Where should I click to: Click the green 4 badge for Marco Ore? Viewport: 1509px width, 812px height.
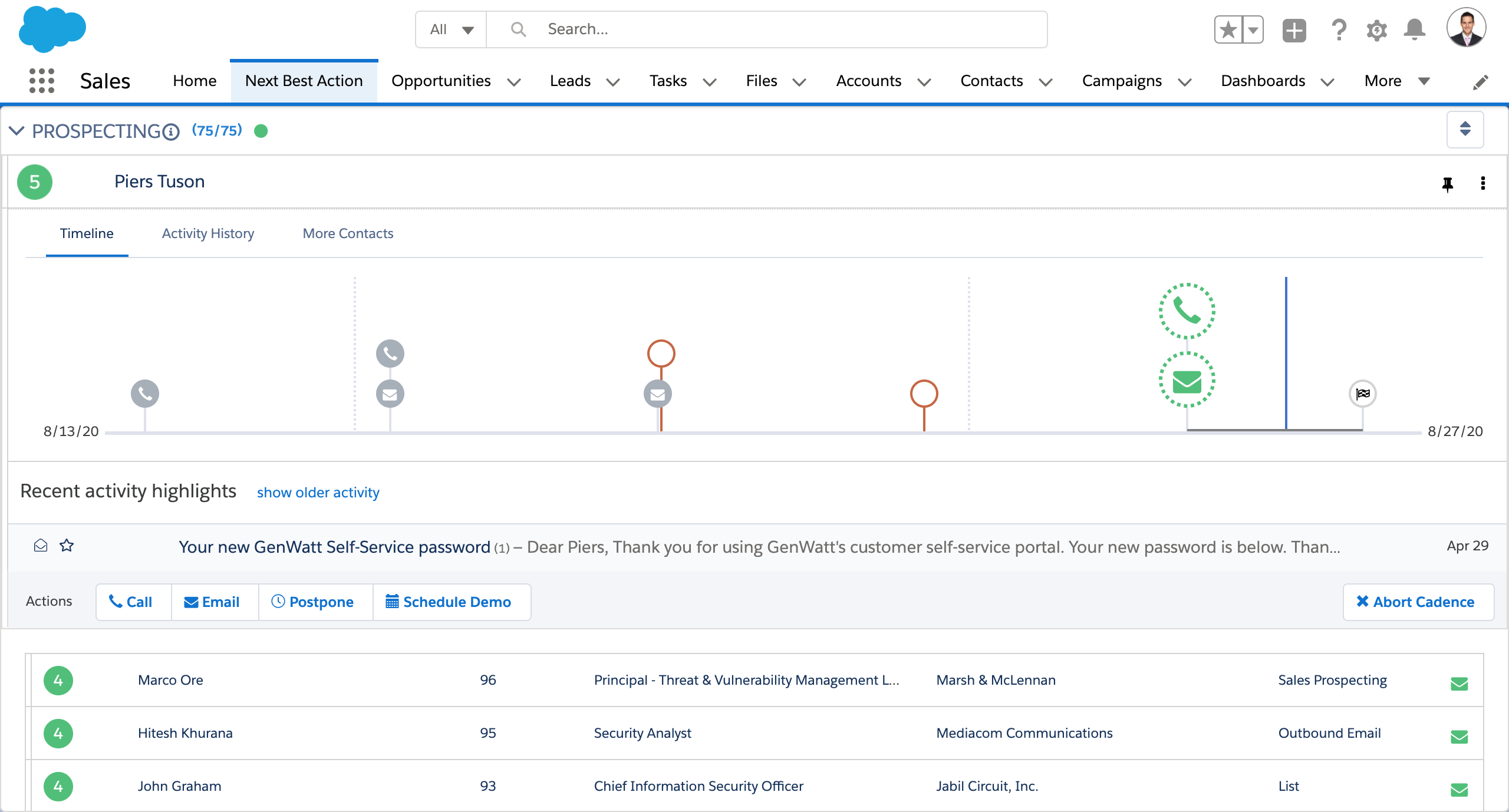58,681
